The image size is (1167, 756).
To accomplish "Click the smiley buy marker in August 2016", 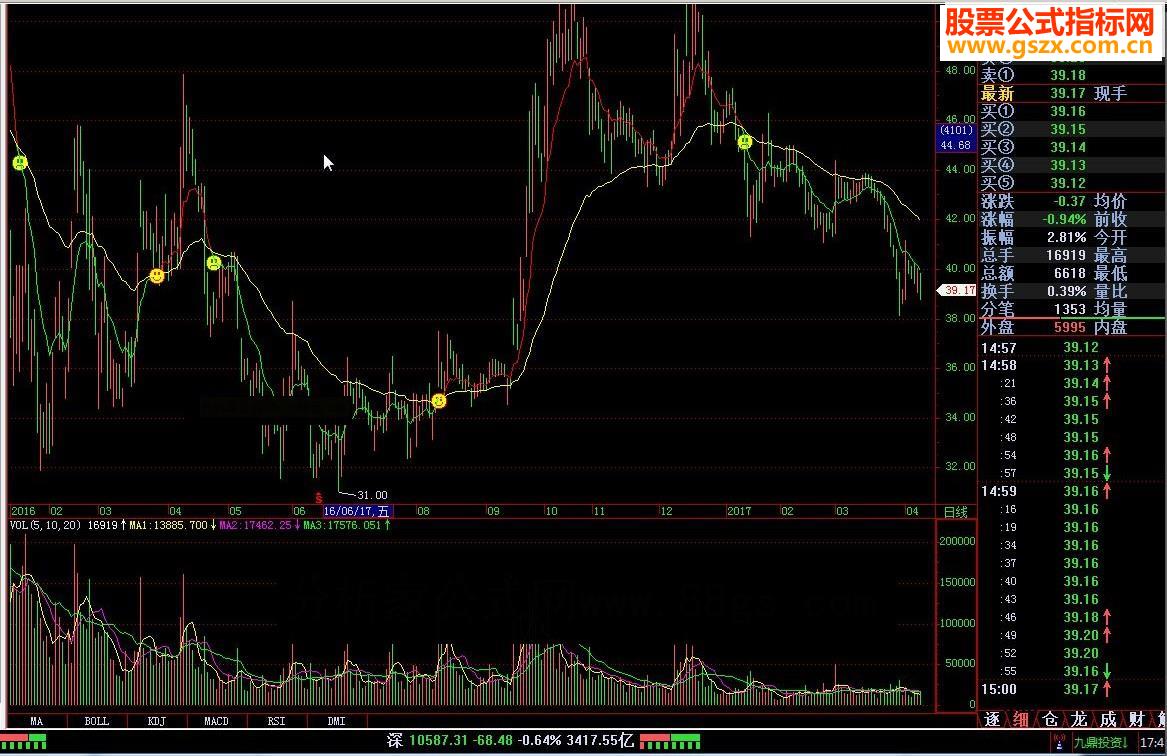I will pos(439,401).
